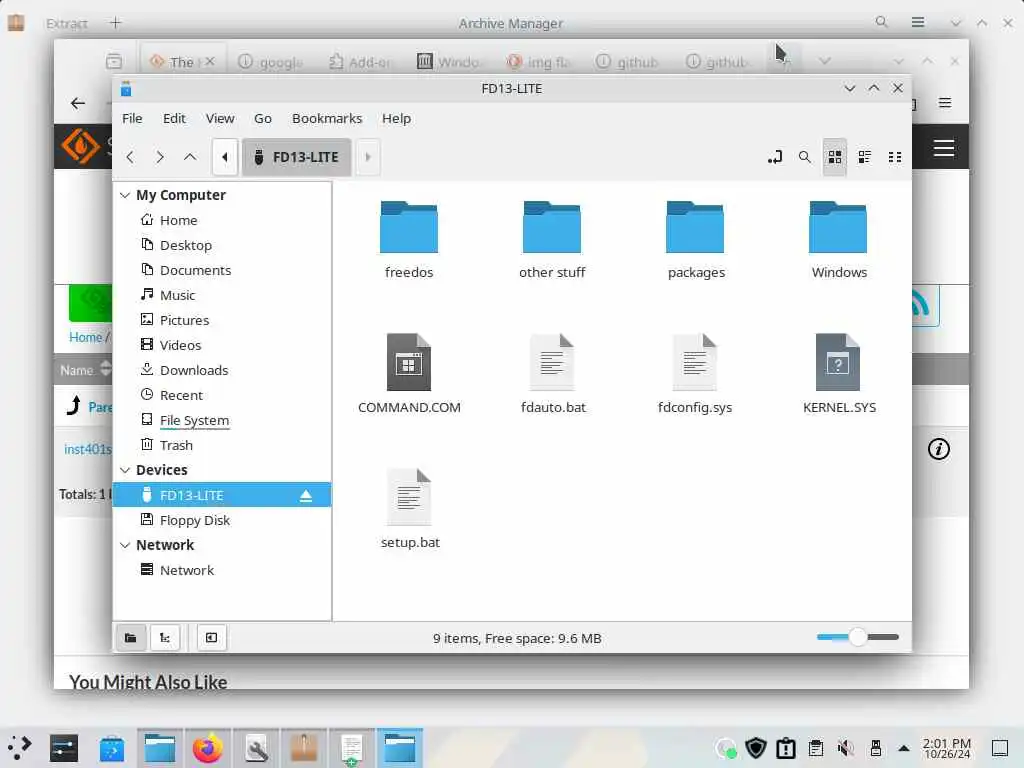
Task: Go to Home in sidebar
Action: click(x=222, y=220)
